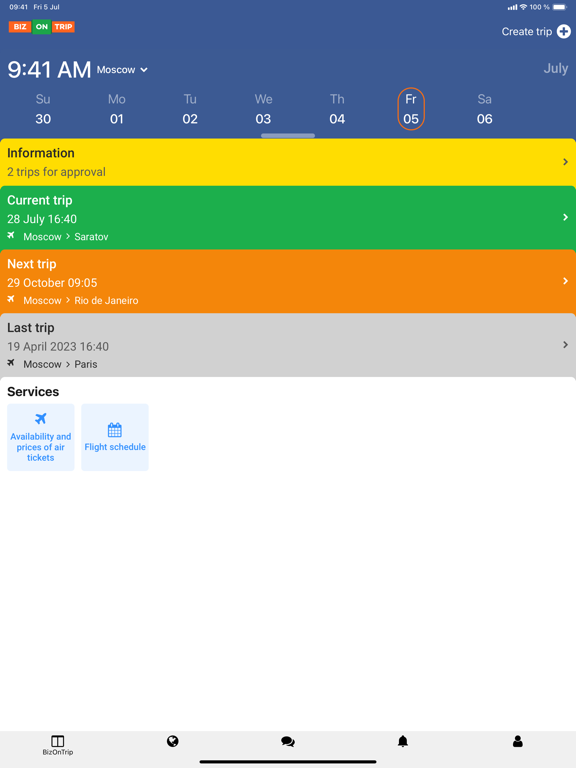
Task: Click '2 trips for approval' text
Action: point(56,172)
